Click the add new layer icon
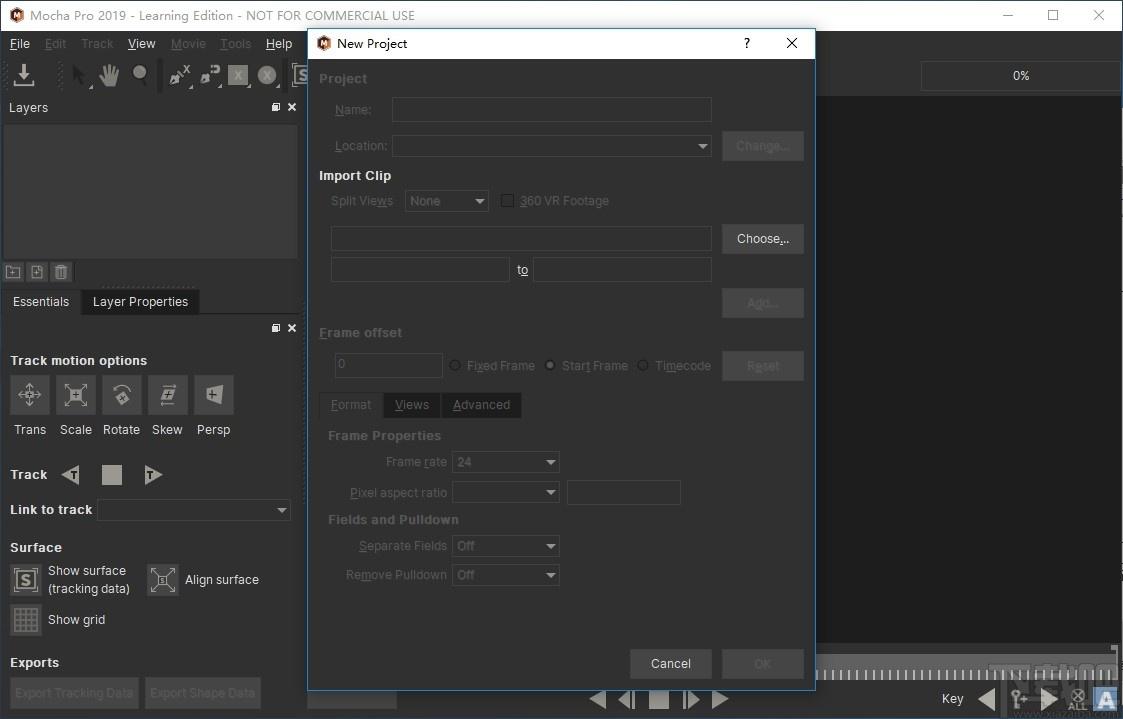The height and width of the screenshot is (719, 1123). (x=37, y=272)
